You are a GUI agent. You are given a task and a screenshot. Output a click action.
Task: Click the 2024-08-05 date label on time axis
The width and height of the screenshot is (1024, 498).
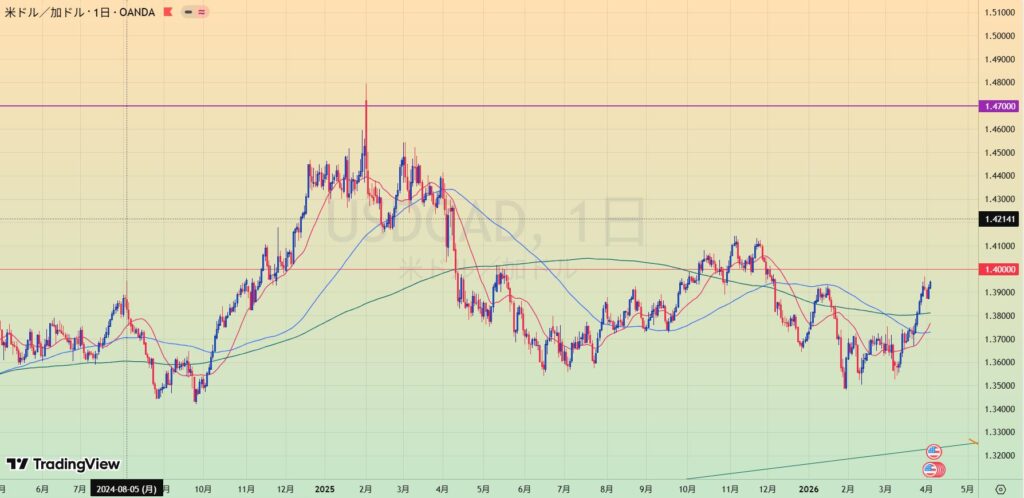click(126, 490)
